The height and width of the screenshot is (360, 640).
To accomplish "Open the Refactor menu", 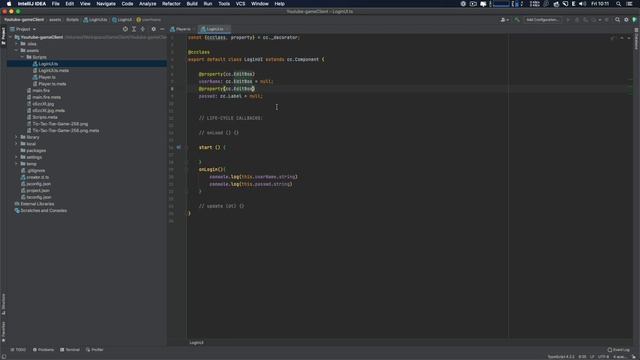I will (x=171, y=4).
